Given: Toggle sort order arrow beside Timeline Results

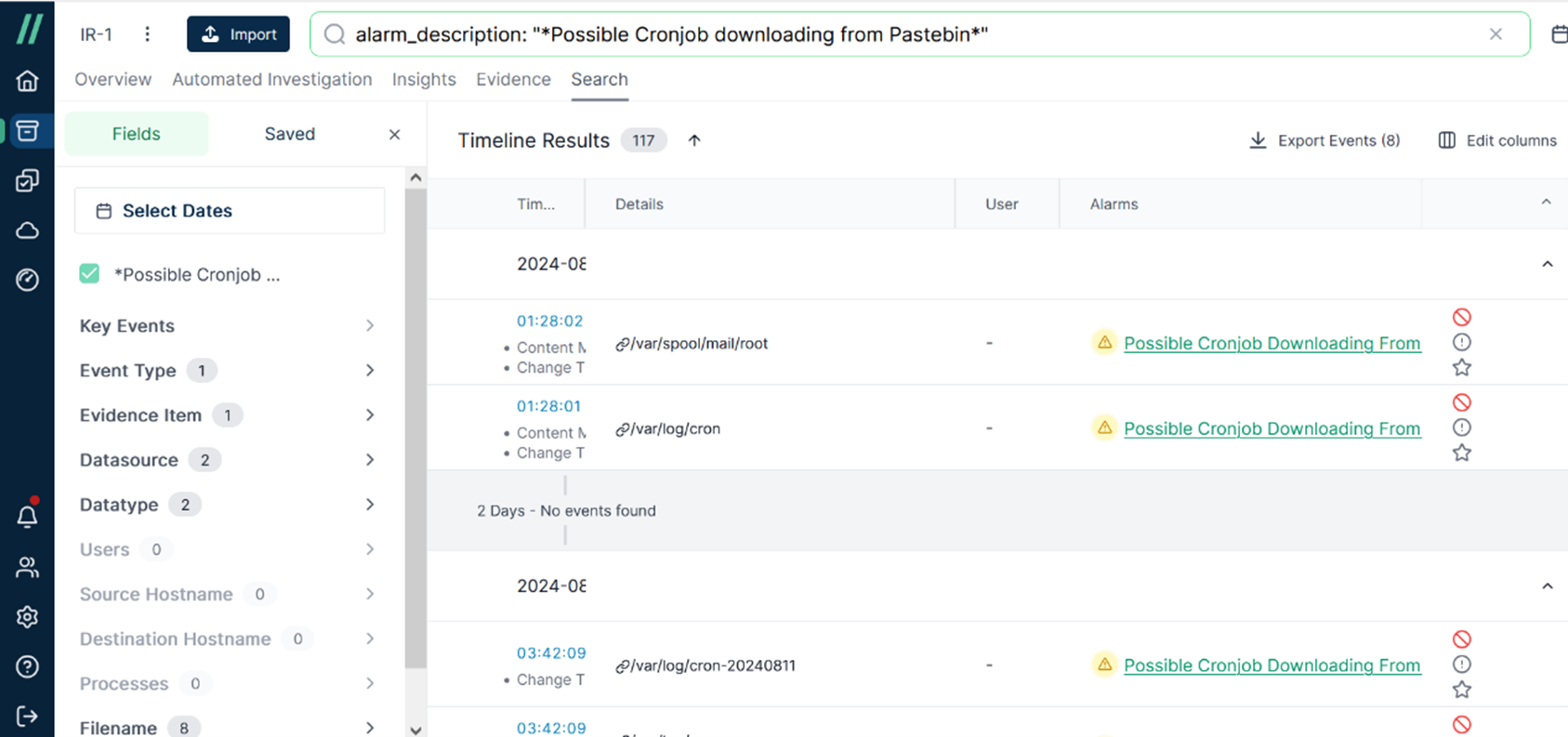Looking at the screenshot, I should click(694, 140).
